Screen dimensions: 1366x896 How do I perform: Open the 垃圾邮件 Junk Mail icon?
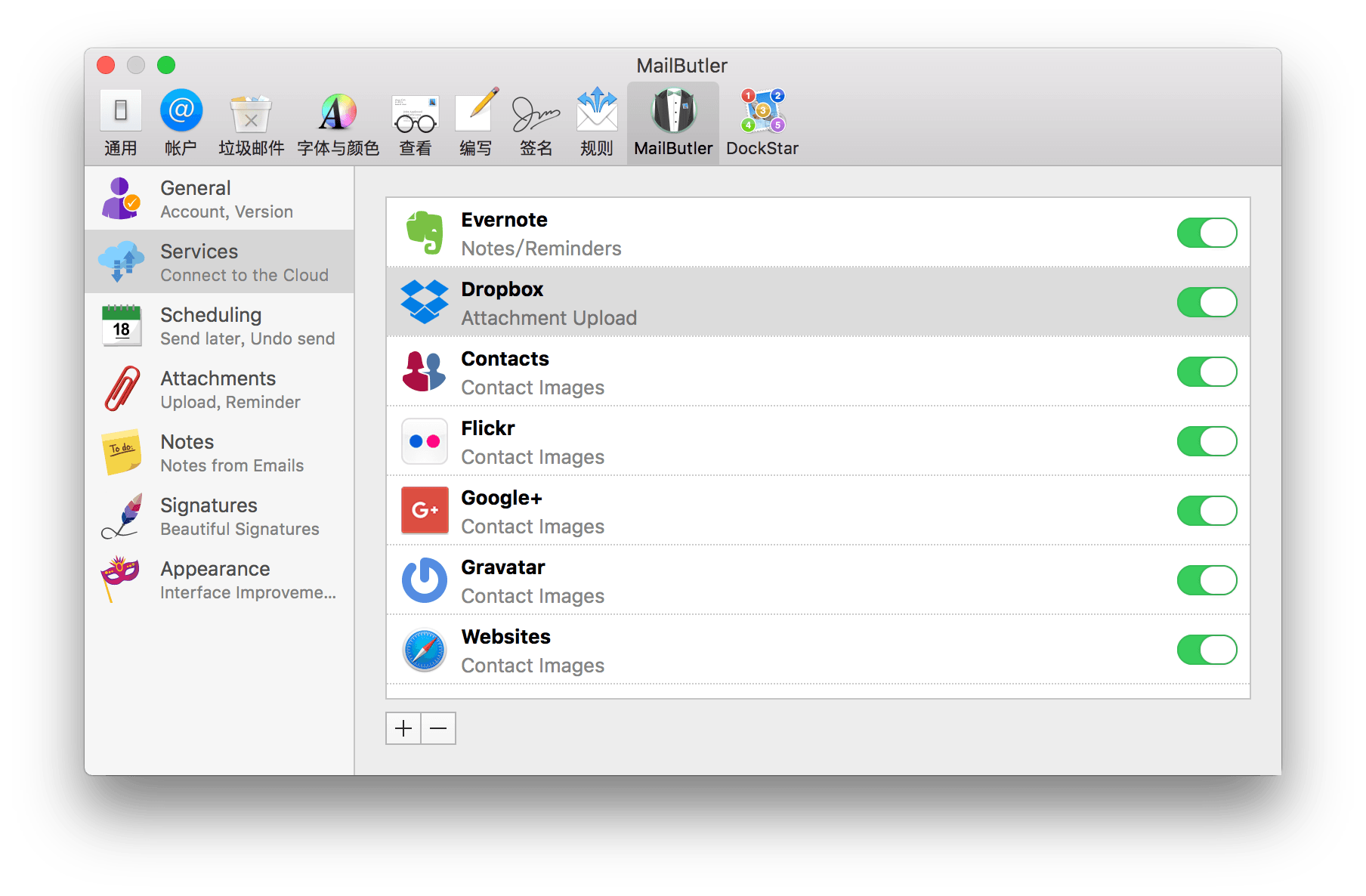pyautogui.click(x=251, y=113)
